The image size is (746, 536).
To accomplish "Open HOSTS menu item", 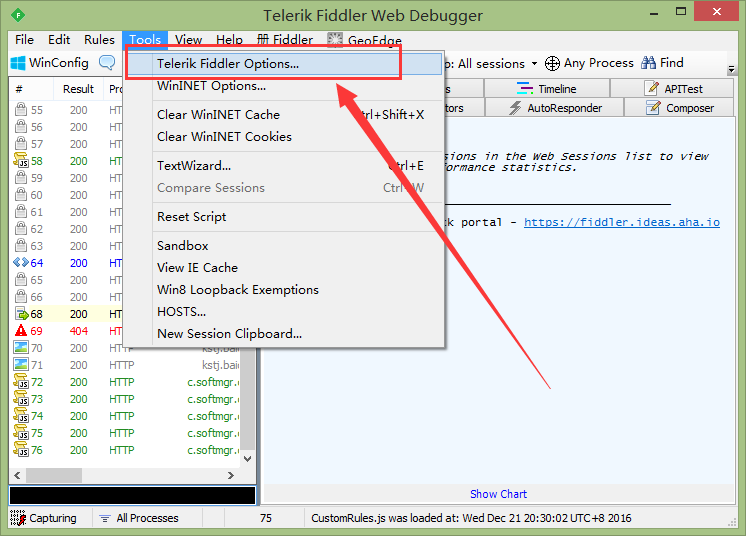I will pos(285,312).
